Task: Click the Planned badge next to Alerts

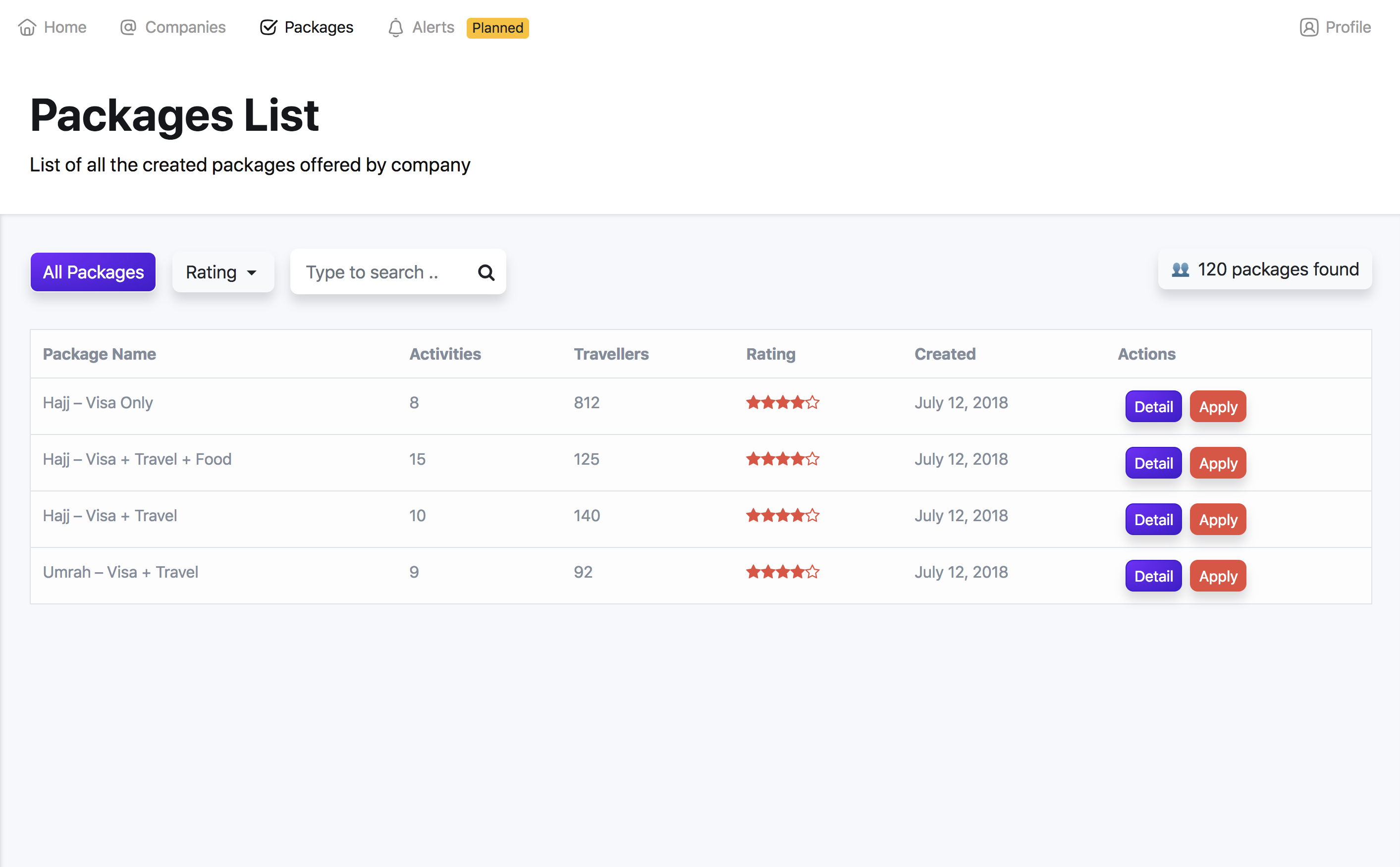Action: 497,28
